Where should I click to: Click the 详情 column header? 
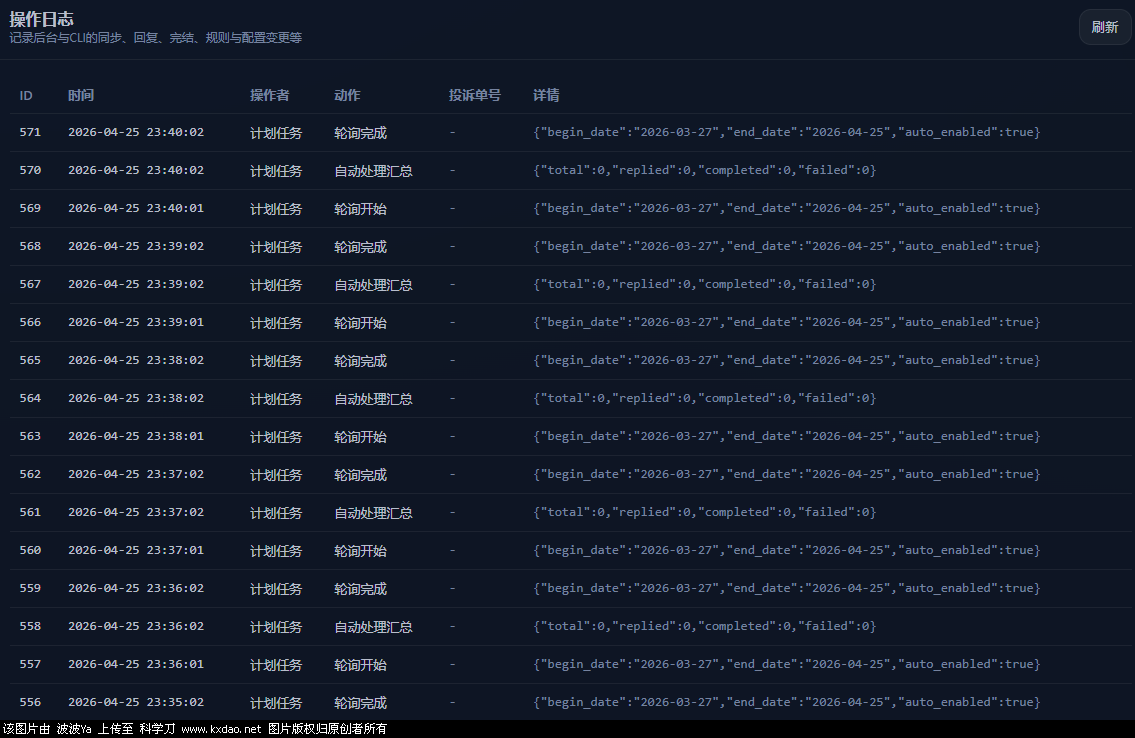(546, 96)
